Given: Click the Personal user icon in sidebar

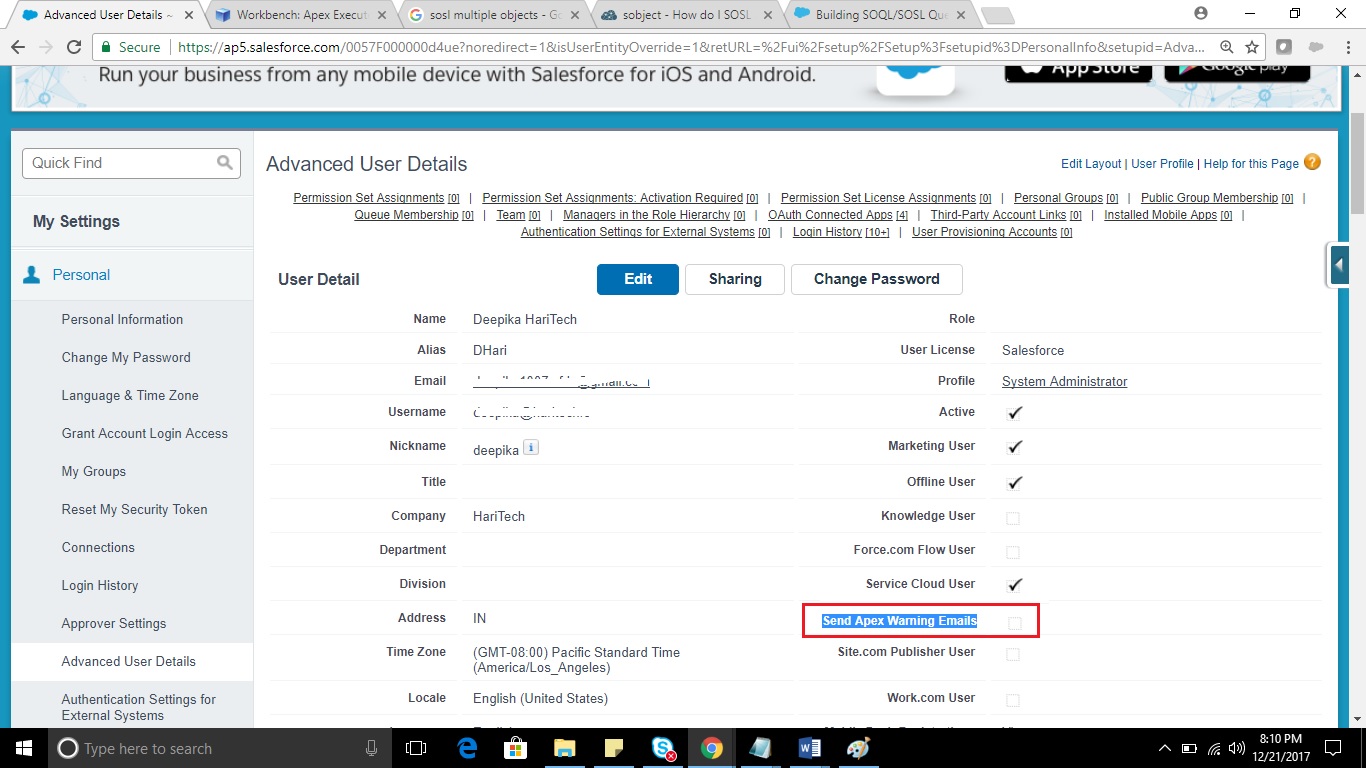Looking at the screenshot, I should point(32,274).
